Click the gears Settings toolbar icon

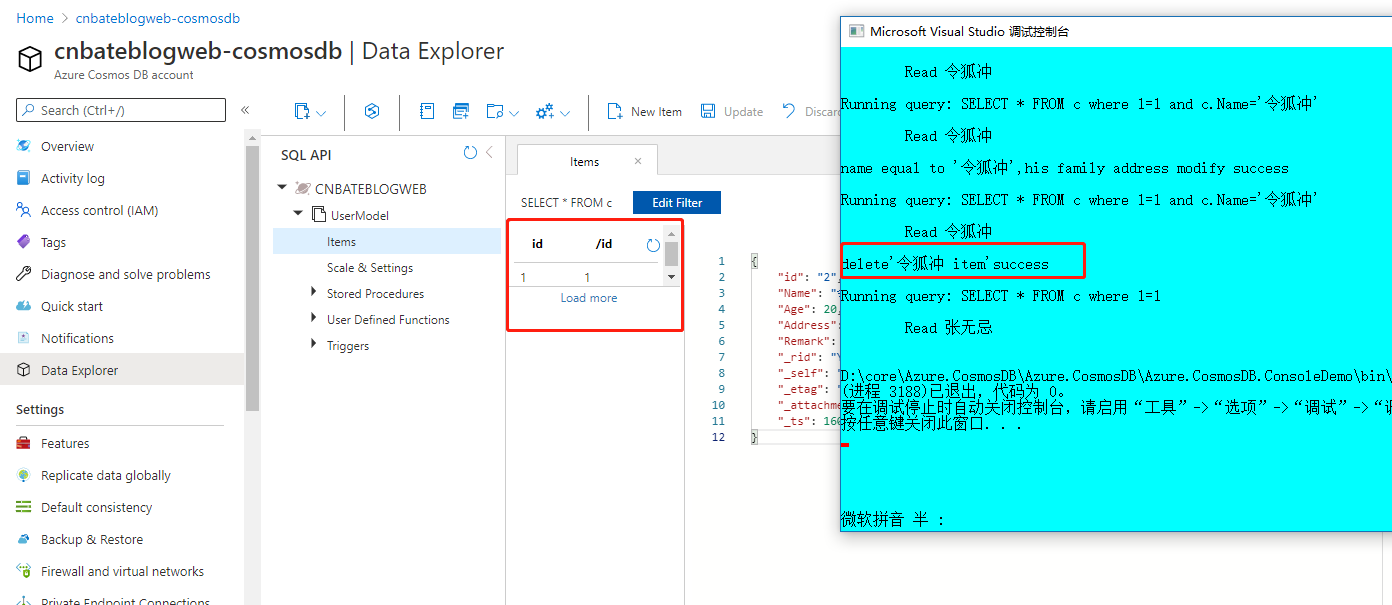[x=545, y=112]
